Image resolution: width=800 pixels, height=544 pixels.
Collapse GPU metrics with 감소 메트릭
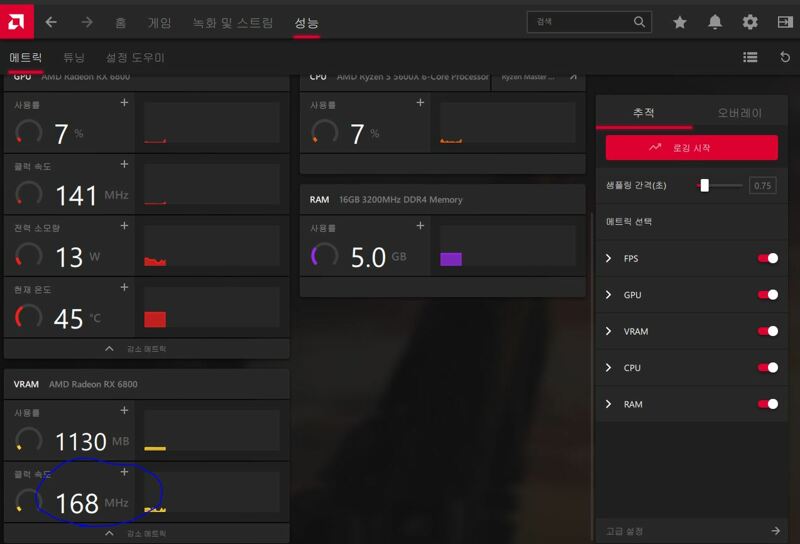click(x=146, y=349)
